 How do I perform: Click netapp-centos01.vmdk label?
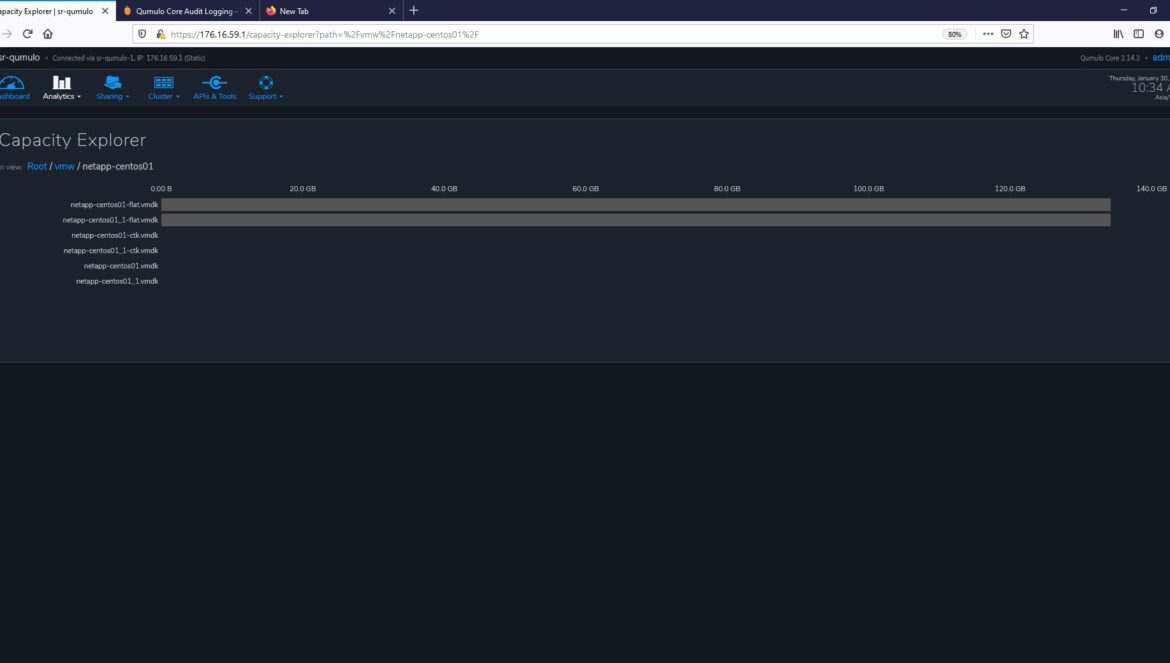(121, 265)
